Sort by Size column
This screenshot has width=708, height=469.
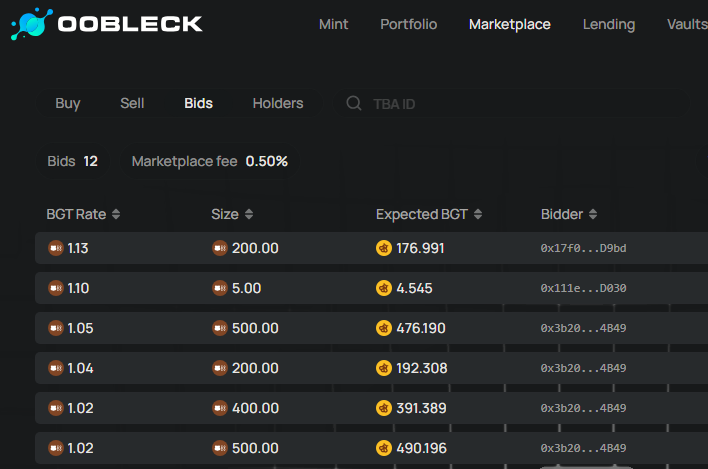(232, 214)
